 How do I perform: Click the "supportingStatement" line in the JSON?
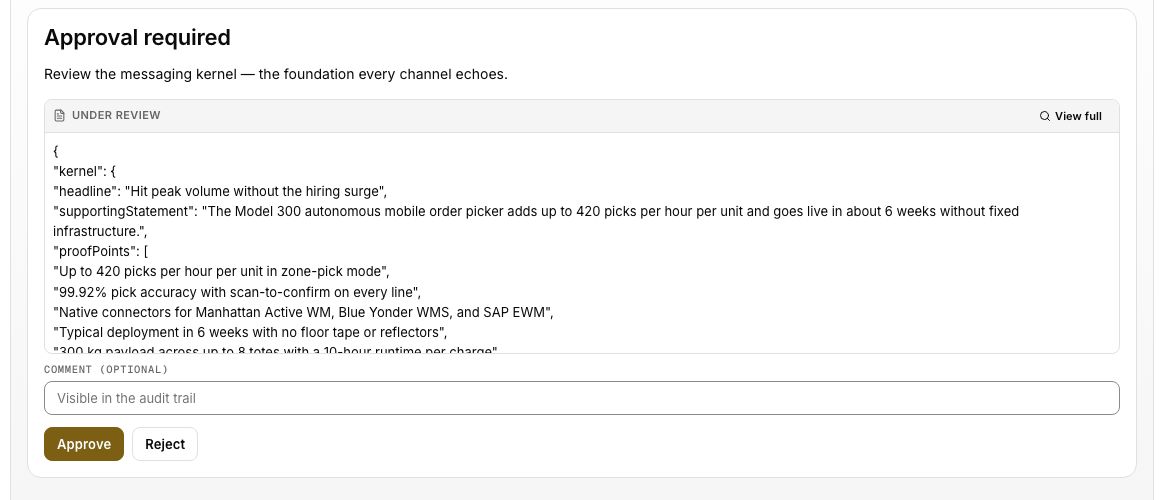536,222
